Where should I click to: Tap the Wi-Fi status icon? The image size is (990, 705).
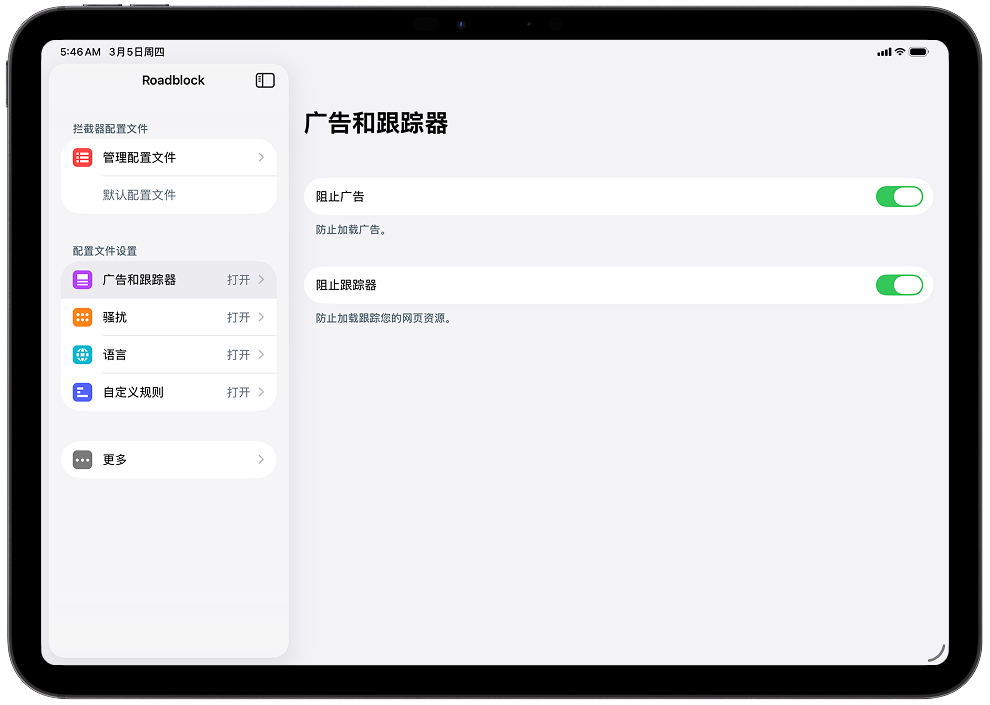(x=900, y=52)
